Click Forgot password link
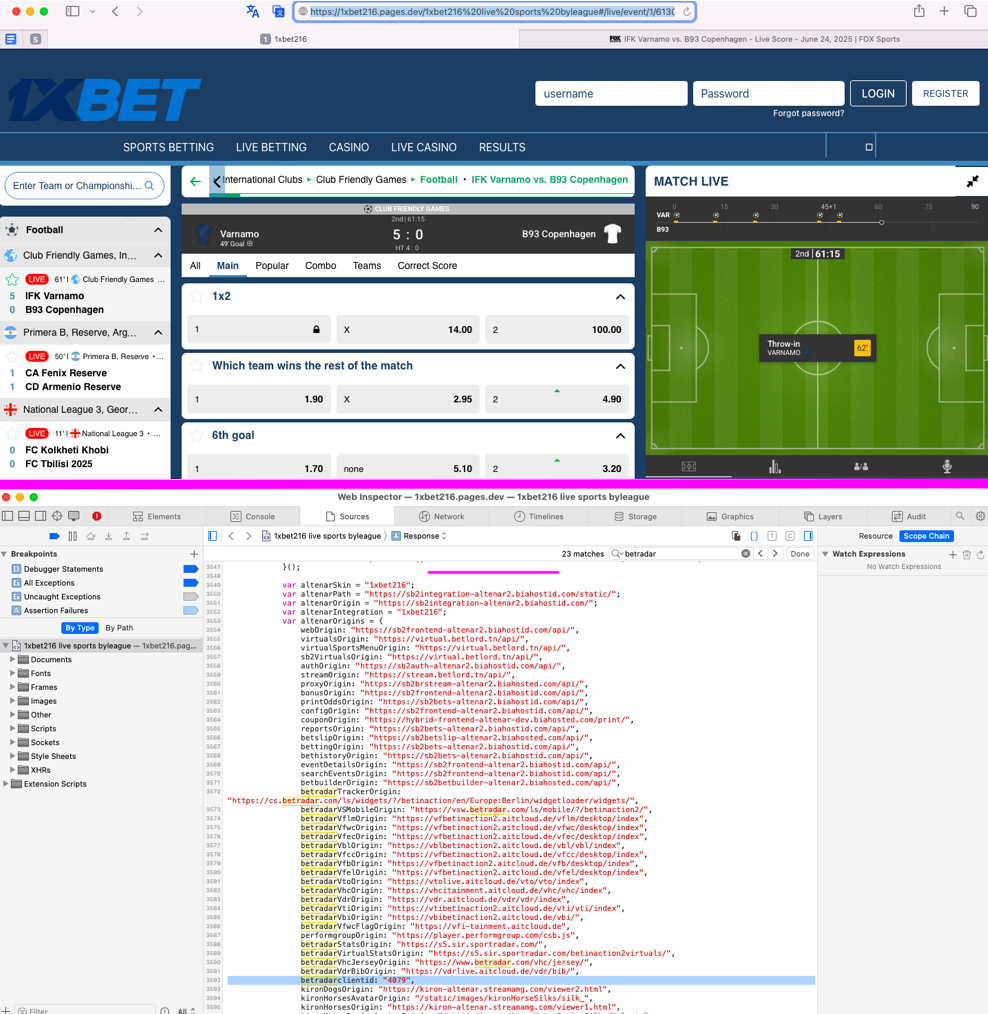 coord(808,113)
